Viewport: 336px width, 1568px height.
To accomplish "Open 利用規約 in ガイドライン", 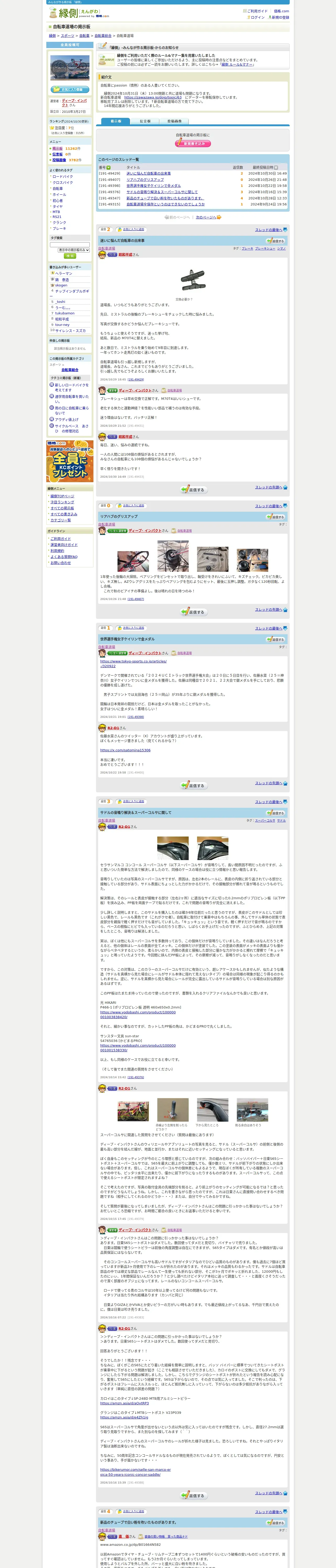I will click(x=57, y=551).
